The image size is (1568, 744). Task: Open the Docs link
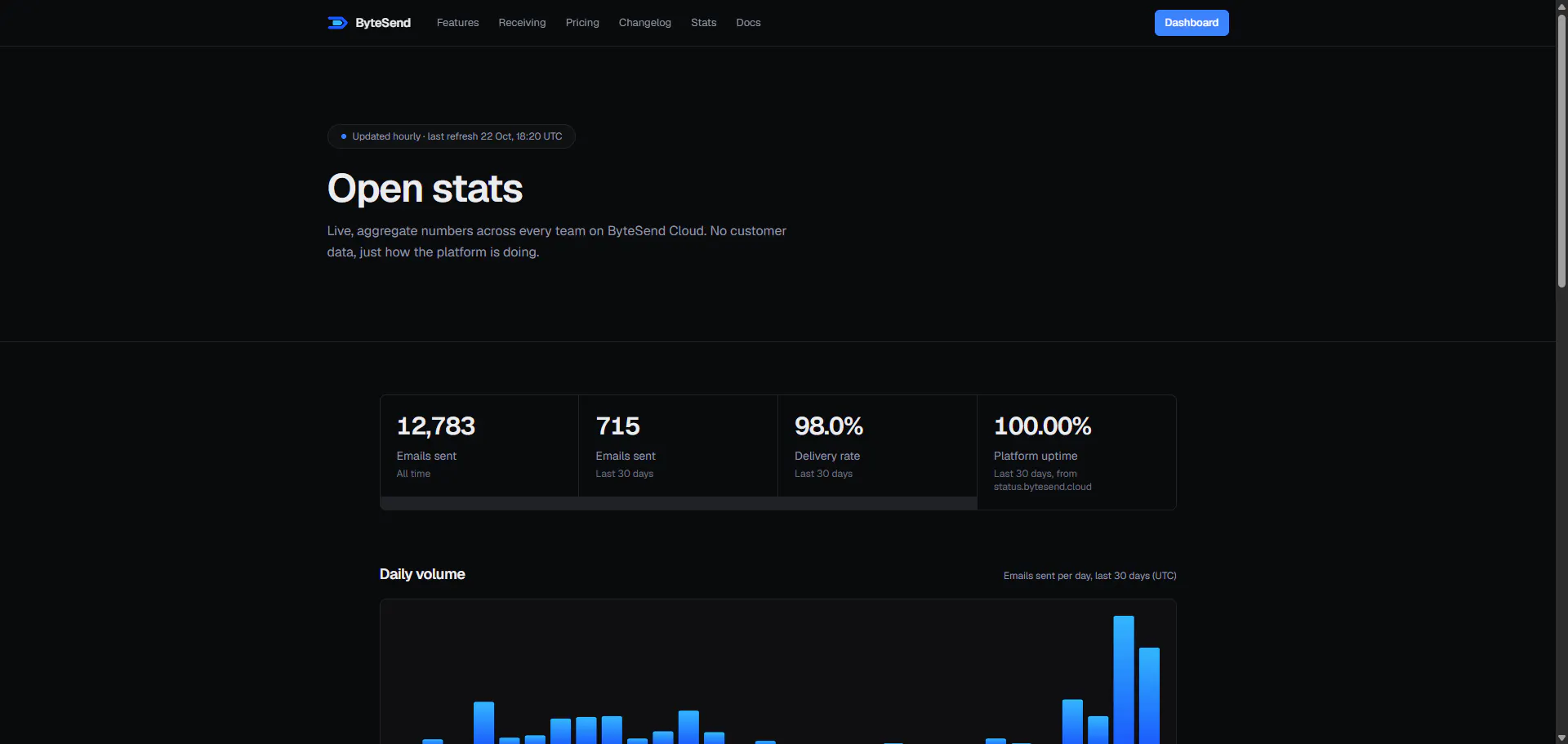pyautogui.click(x=748, y=23)
